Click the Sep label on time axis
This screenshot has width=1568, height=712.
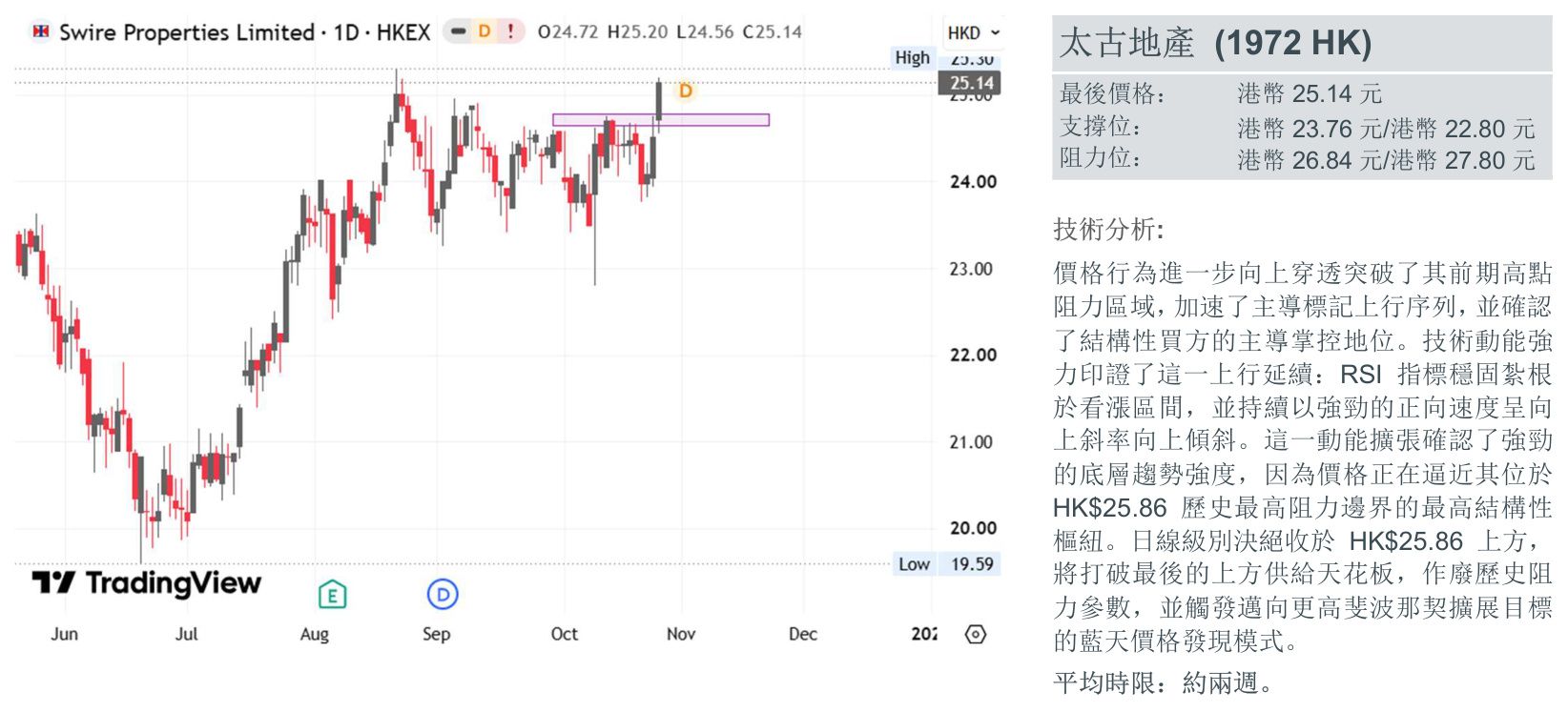point(436,634)
